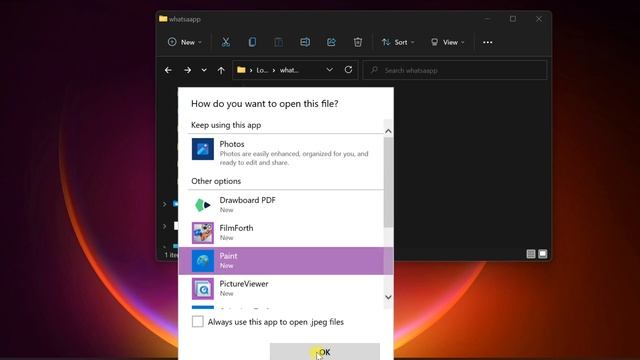This screenshot has width=640, height=360.
Task: Open the See more ellipsis menu
Action: pyautogui.click(x=487, y=42)
